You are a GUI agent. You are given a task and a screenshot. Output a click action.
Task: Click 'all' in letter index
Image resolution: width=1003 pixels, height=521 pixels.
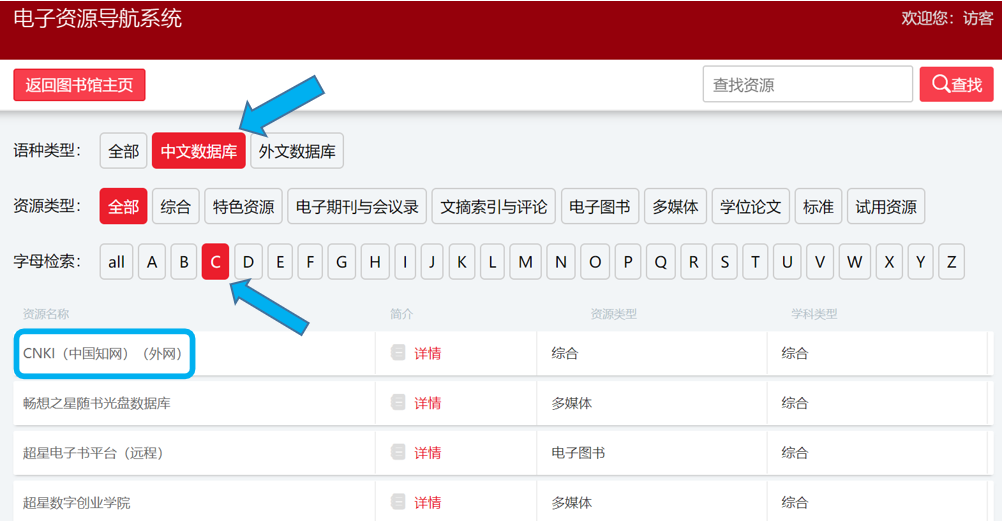click(x=117, y=262)
